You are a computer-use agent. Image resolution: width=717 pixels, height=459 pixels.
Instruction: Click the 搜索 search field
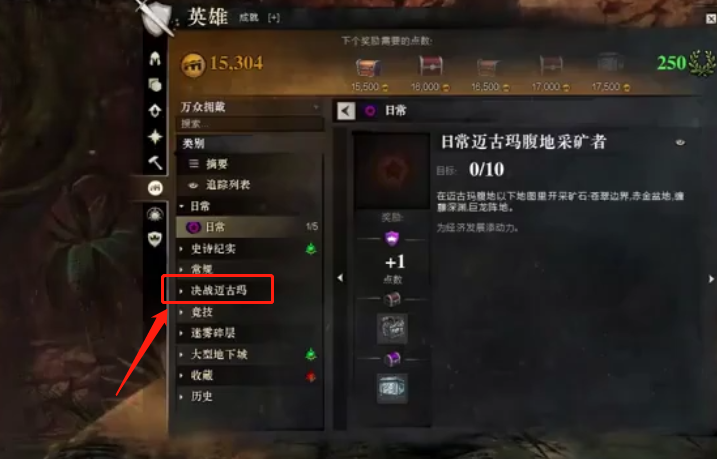click(249, 123)
